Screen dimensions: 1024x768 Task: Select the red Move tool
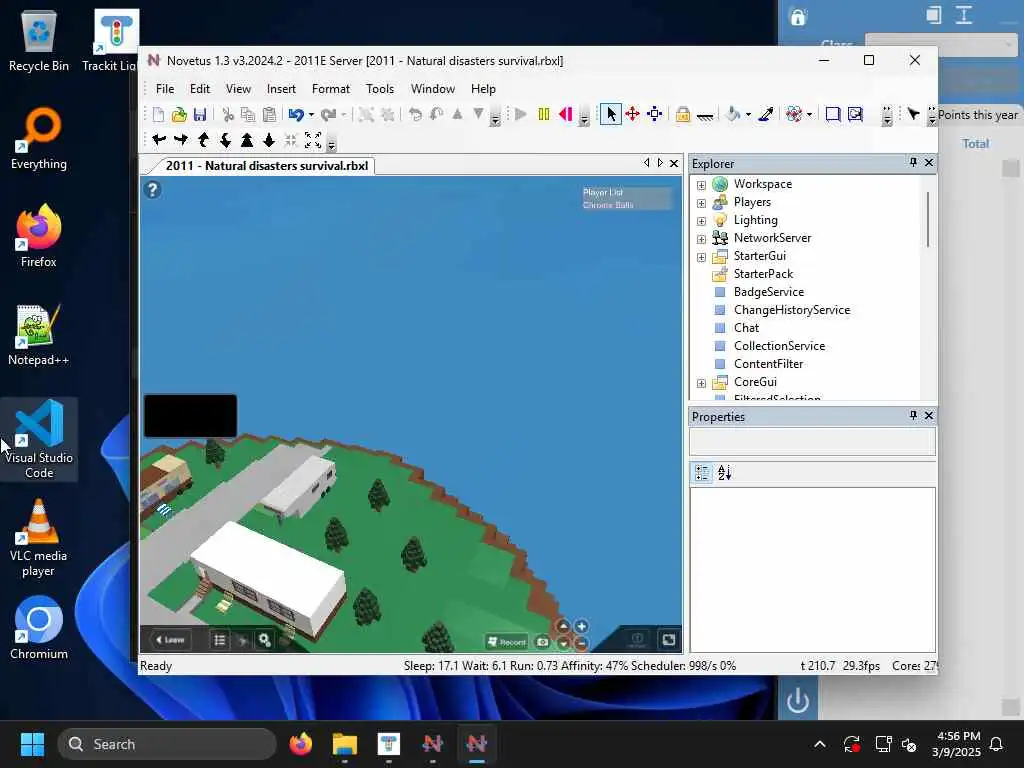point(632,114)
